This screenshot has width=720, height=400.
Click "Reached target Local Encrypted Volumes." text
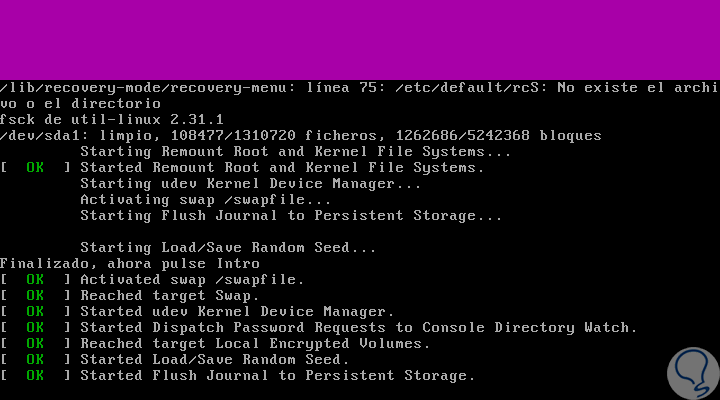click(255, 344)
